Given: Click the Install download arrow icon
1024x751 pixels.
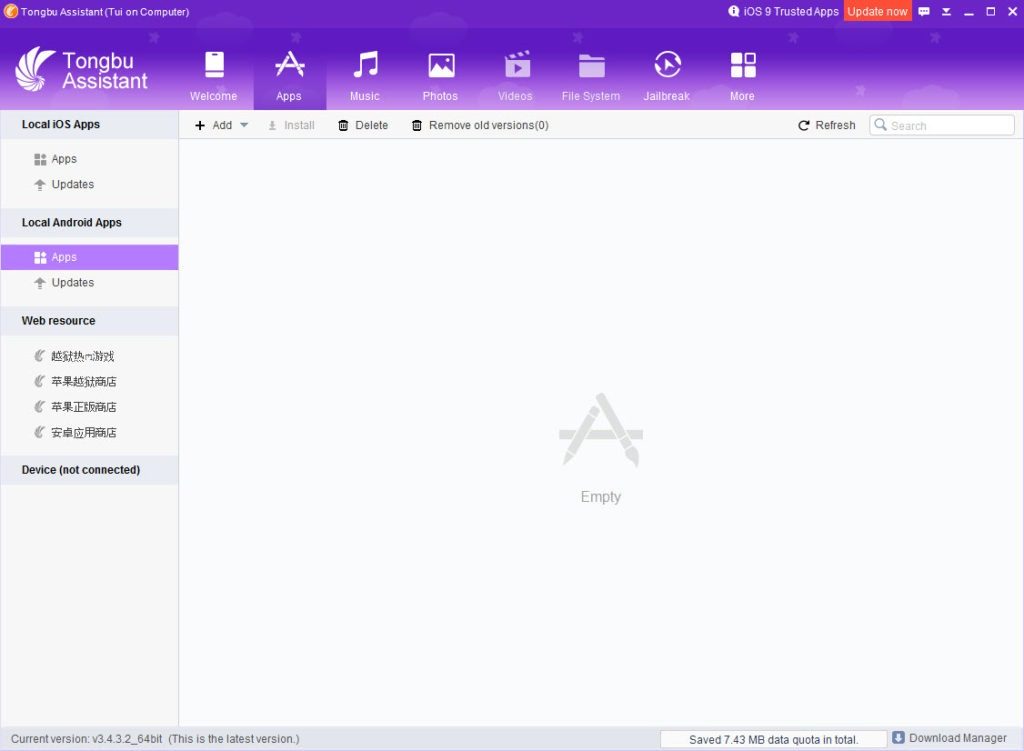Looking at the screenshot, I should pos(272,125).
